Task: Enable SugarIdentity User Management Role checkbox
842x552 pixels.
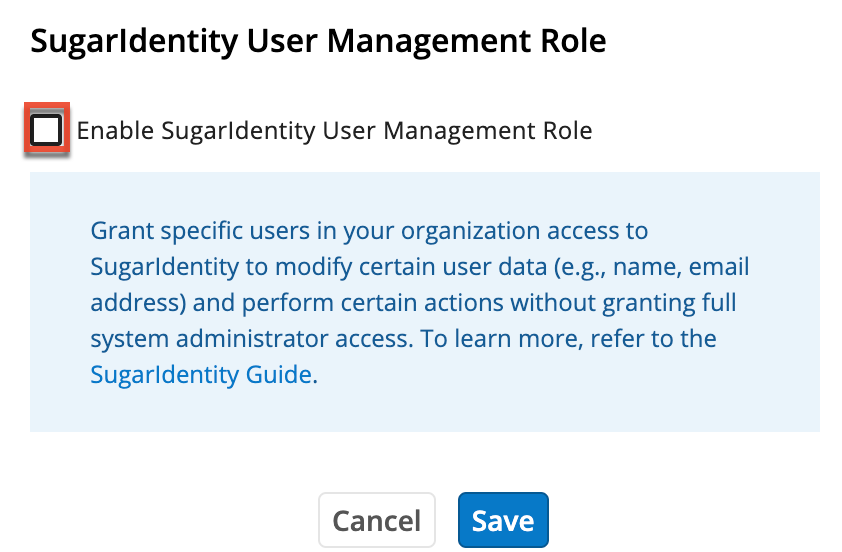Action: pos(46,129)
